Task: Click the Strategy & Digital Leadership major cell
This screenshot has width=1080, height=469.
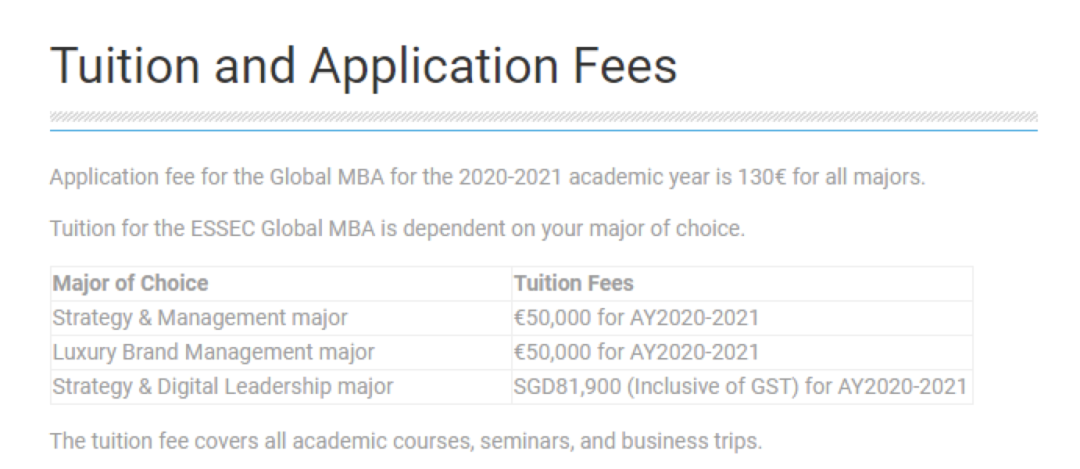Action: (x=281, y=386)
